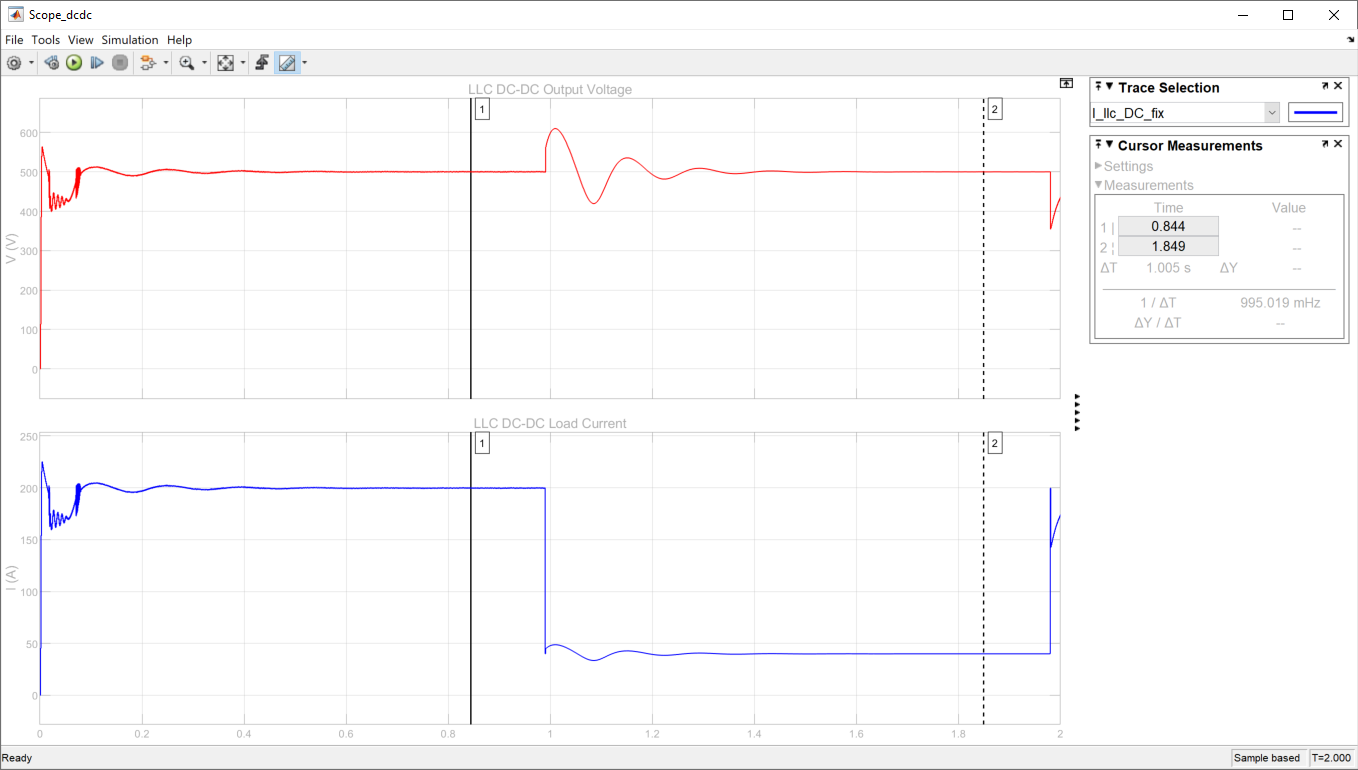Maximize axes using icon above the plots
Image resolution: width=1358 pixels, height=770 pixels.
(1067, 84)
